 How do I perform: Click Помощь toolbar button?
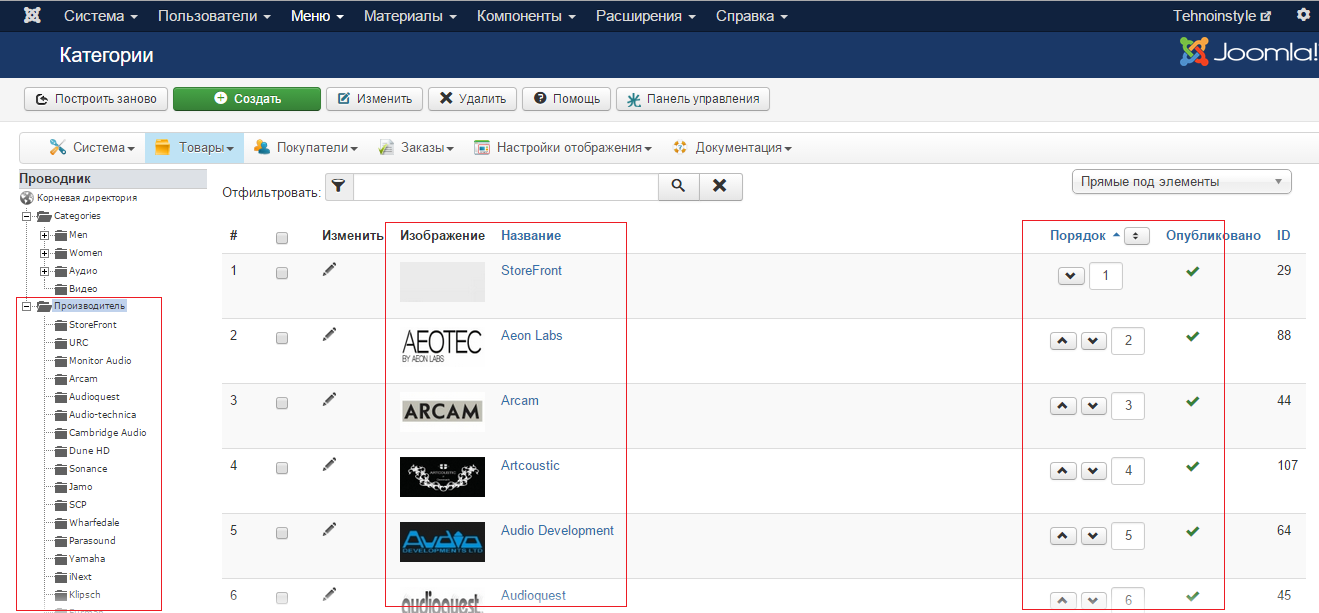tap(567, 99)
